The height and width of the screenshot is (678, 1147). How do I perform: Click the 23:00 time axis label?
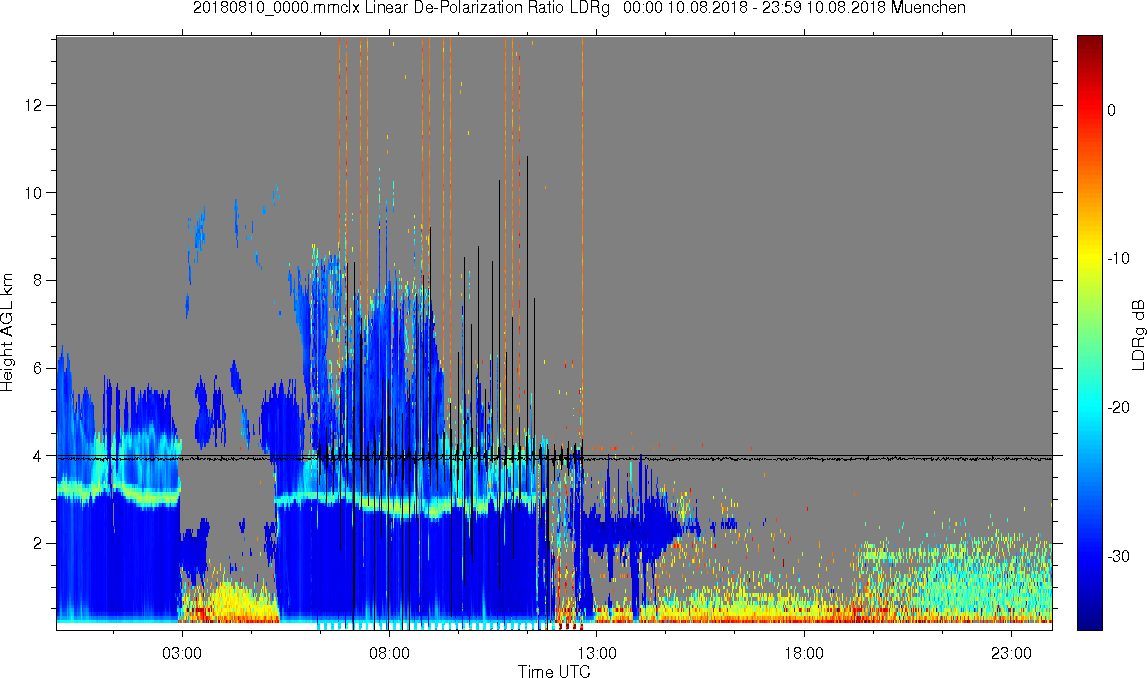click(1012, 653)
